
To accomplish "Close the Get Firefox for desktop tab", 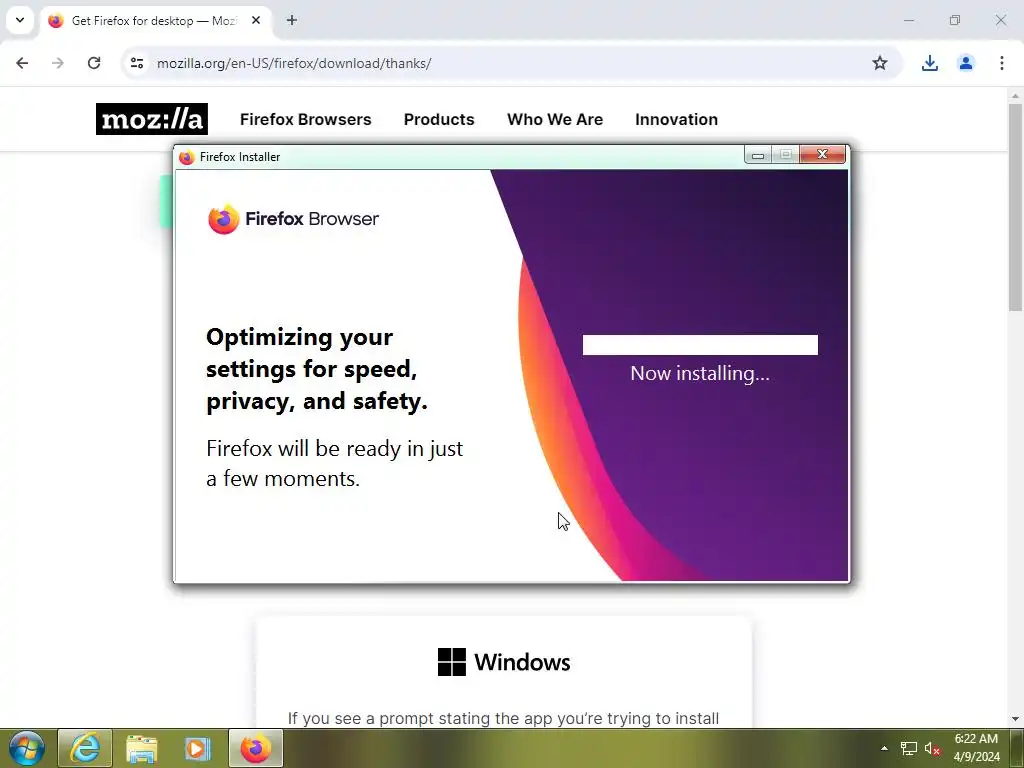I will [x=256, y=20].
